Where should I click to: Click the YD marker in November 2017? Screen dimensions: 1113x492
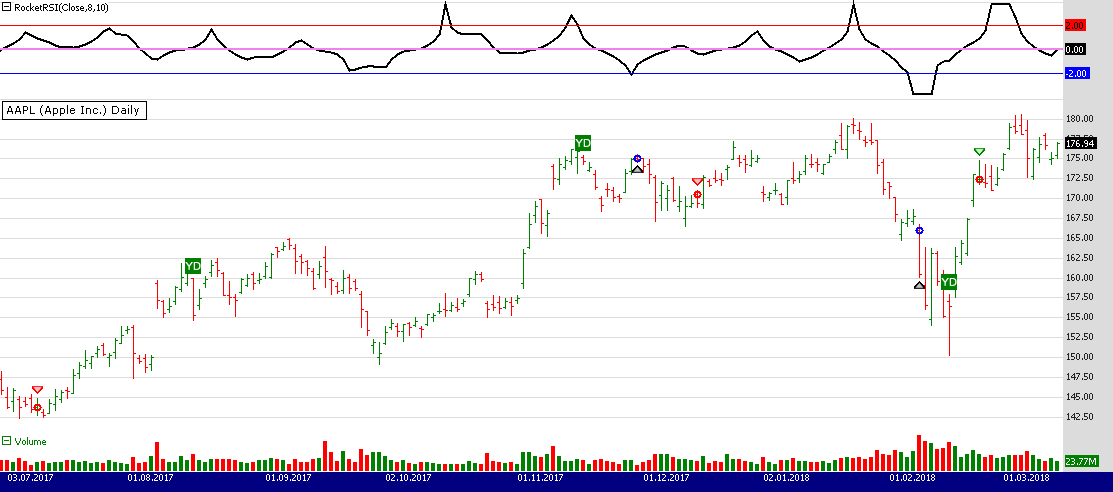pos(583,143)
